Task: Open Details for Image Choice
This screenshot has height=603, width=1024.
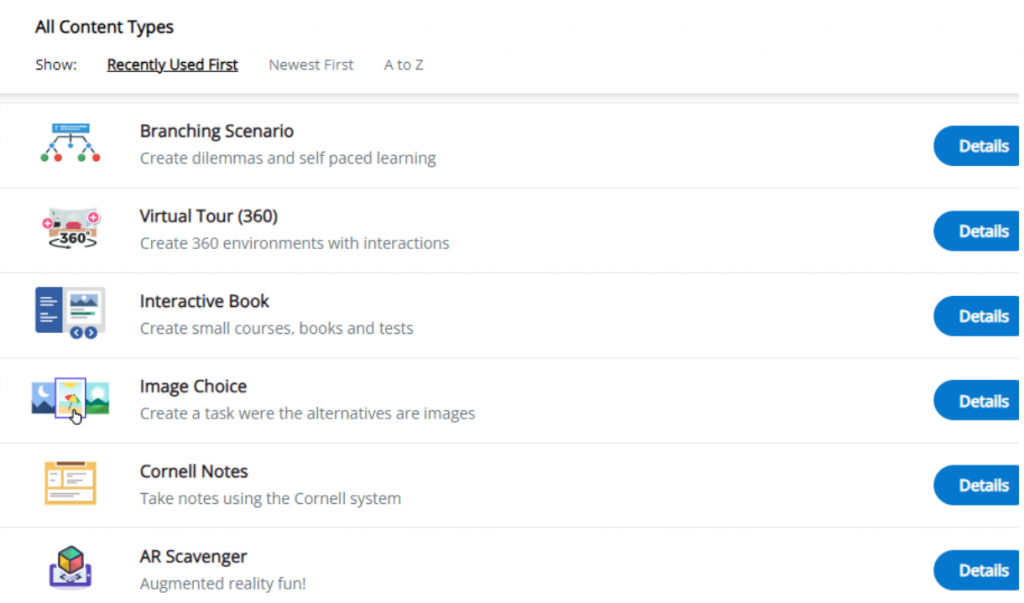Action: 977,400
